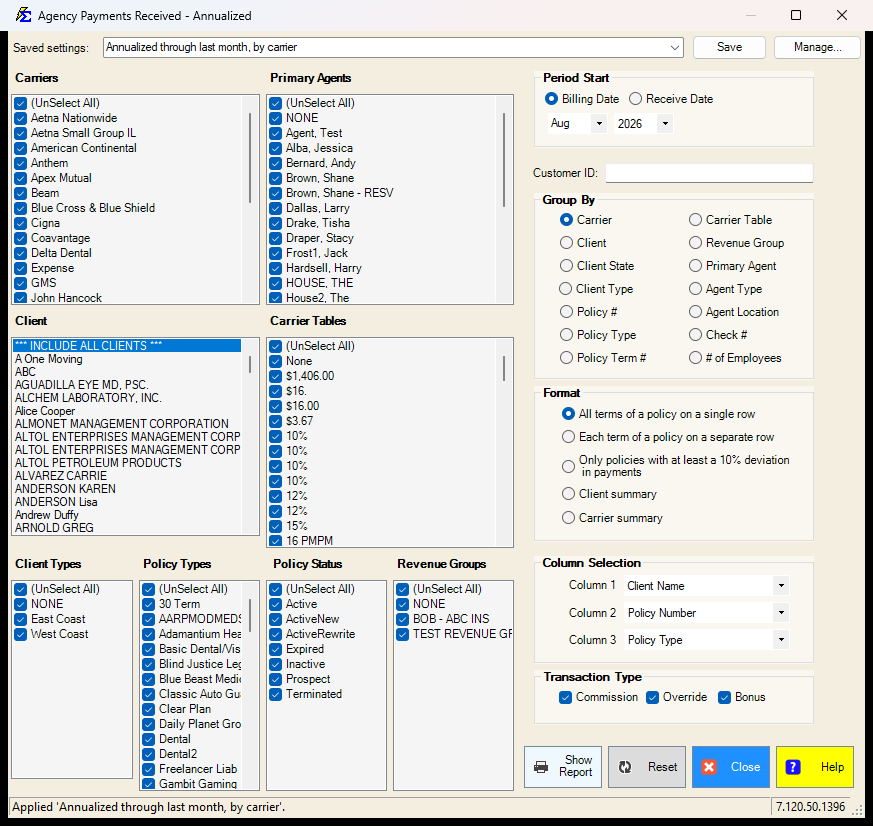Select *** INCLUDE ALL CLIENTS *** row
Viewport: 873px width, 826px height.
pos(127,346)
